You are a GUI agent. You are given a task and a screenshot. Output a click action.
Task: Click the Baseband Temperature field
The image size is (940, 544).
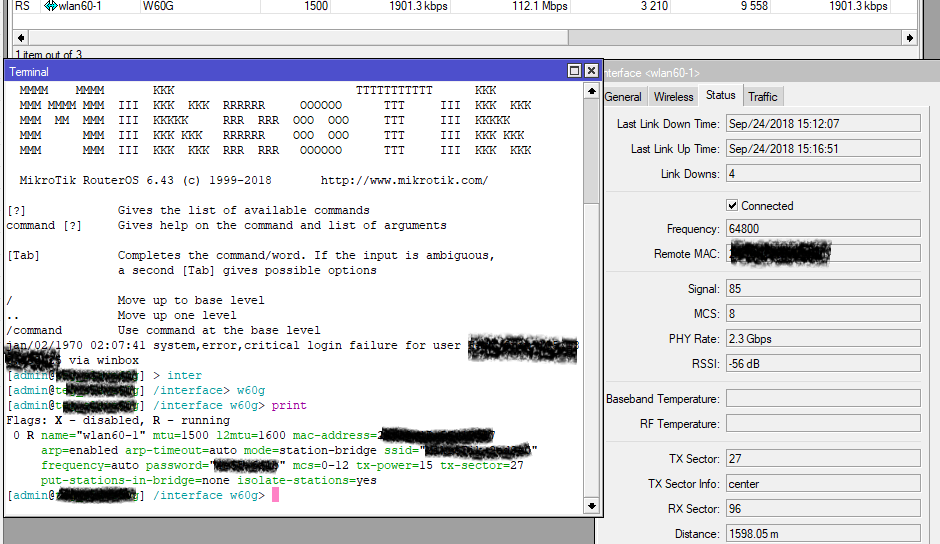pyautogui.click(x=823, y=398)
